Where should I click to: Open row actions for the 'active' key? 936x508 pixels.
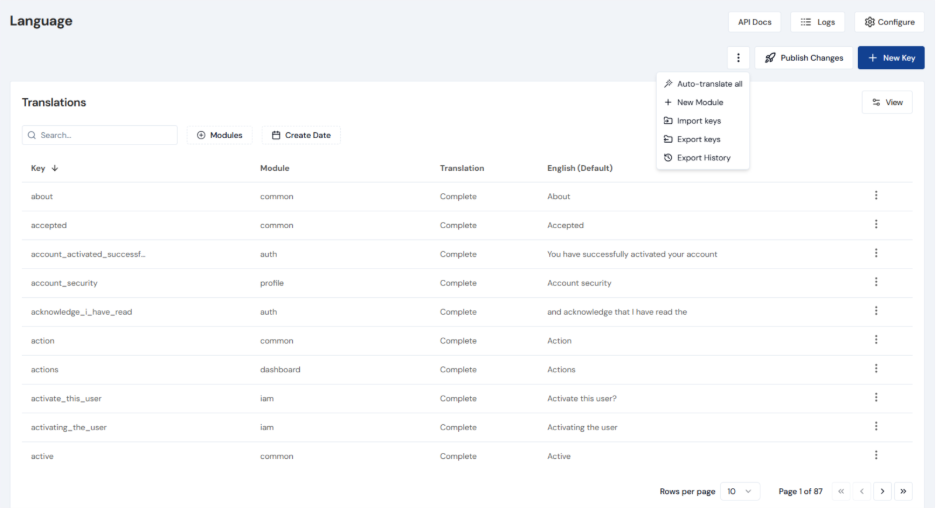(876, 456)
